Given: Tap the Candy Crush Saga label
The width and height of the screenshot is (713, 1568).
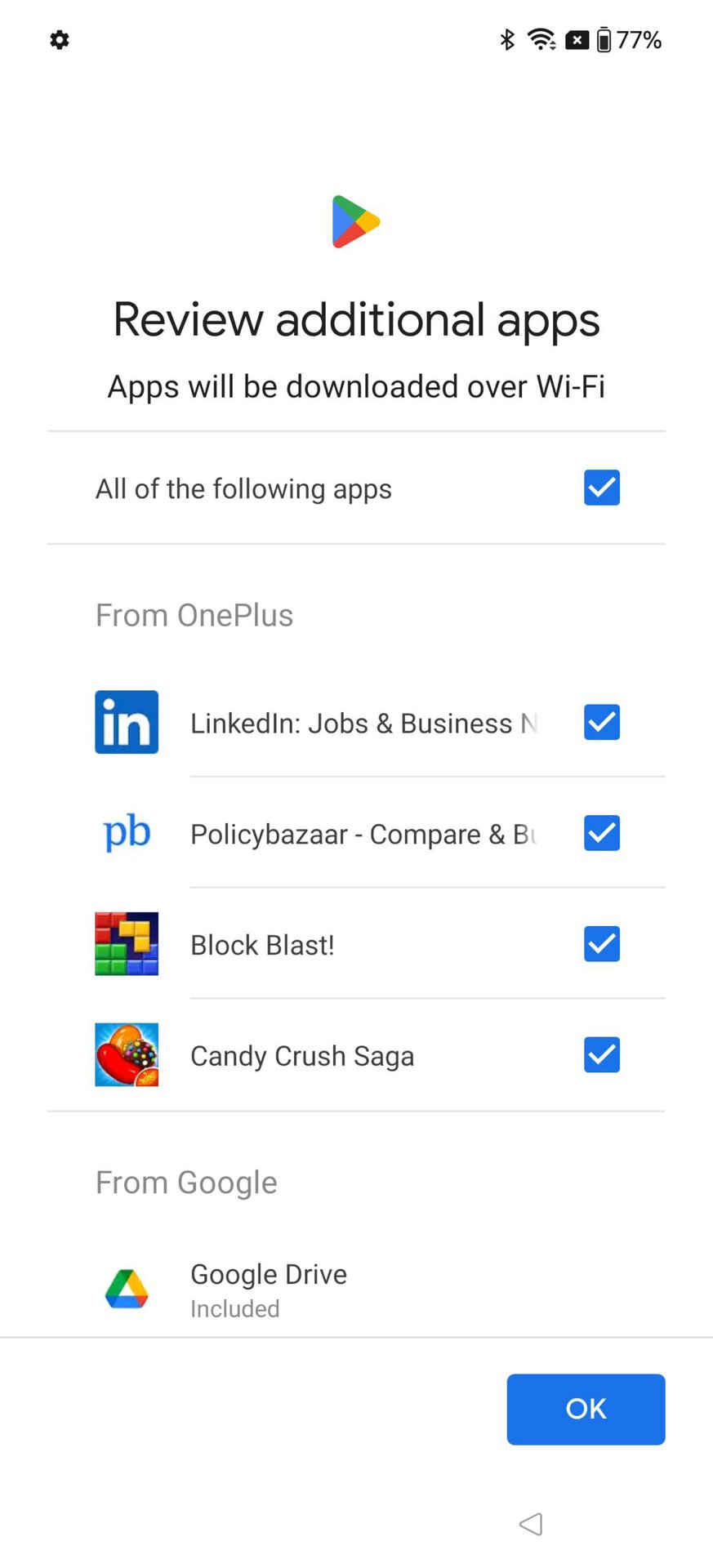Looking at the screenshot, I should (302, 1056).
